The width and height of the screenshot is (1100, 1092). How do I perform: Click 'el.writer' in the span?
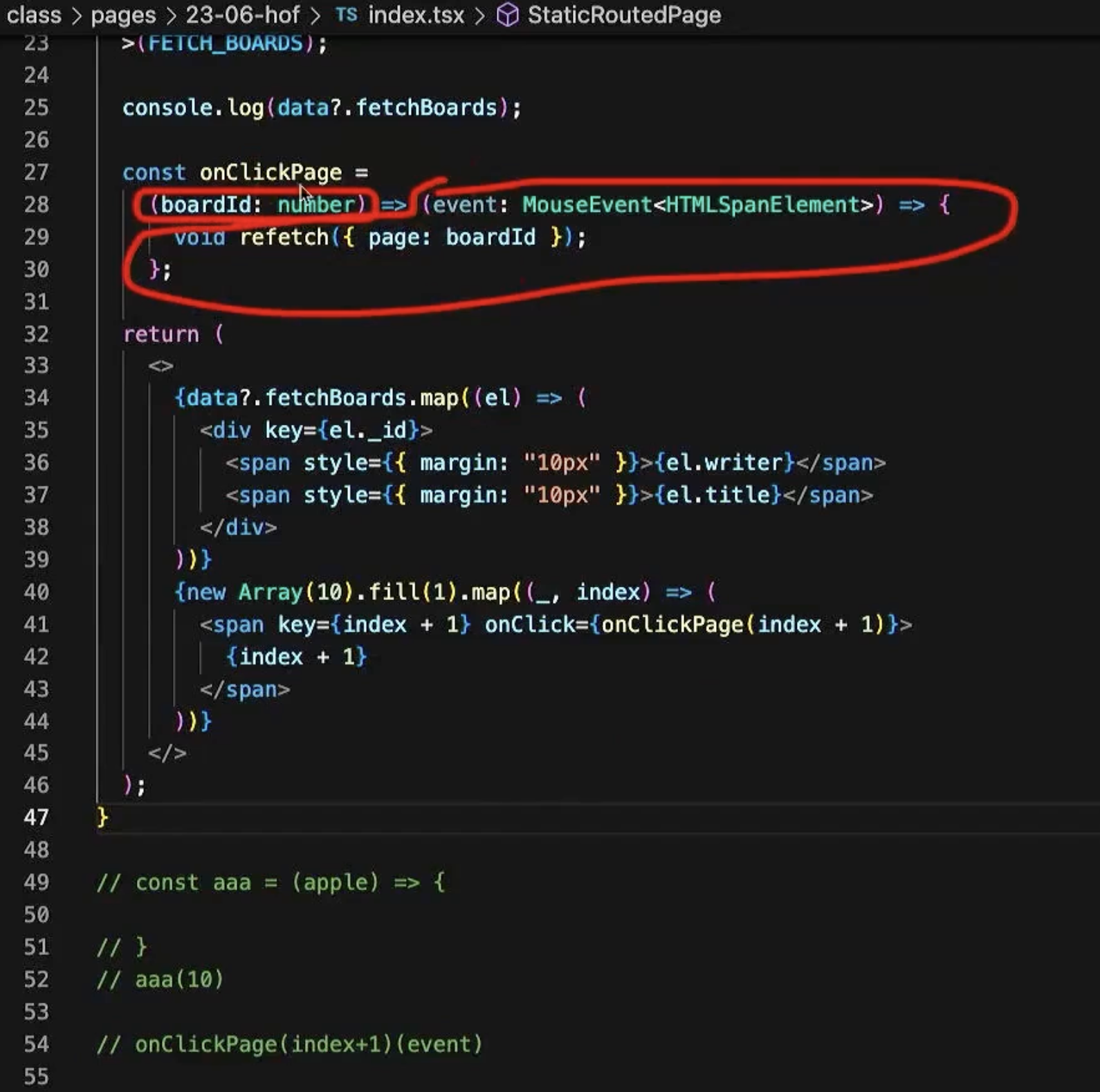[724, 462]
